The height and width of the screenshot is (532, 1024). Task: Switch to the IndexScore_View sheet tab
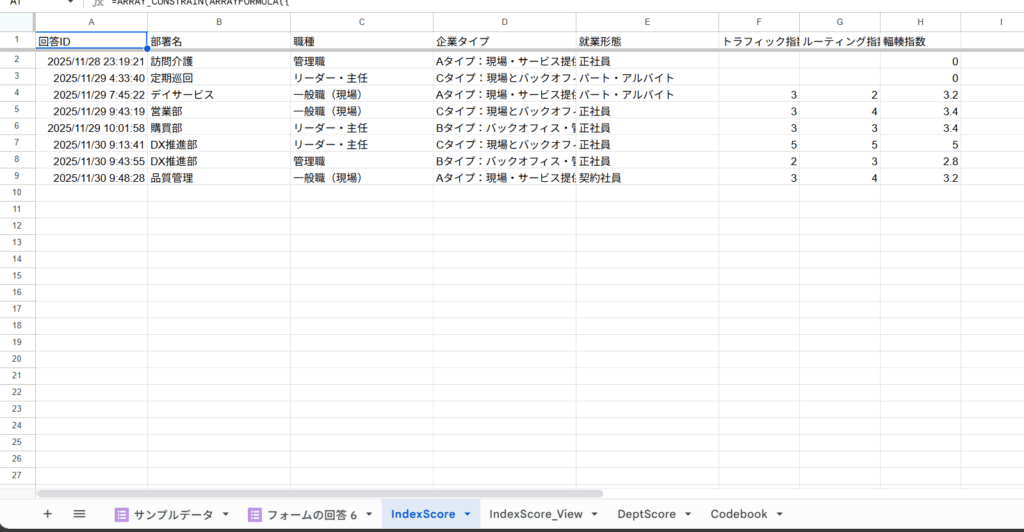(535, 514)
